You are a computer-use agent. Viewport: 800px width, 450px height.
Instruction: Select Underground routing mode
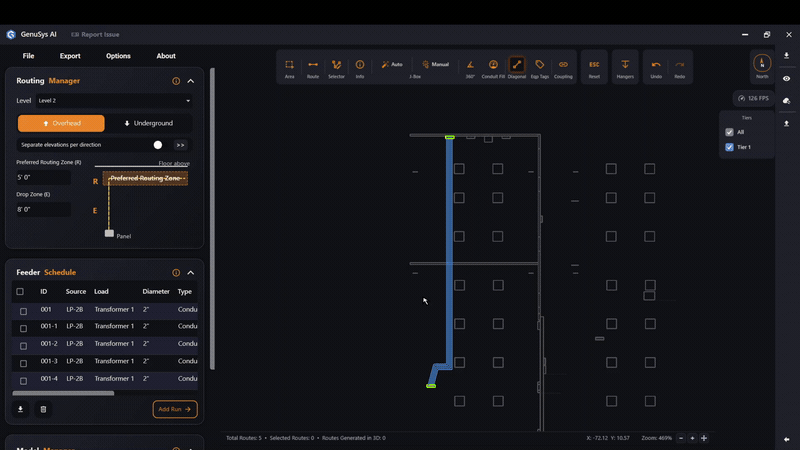point(148,123)
